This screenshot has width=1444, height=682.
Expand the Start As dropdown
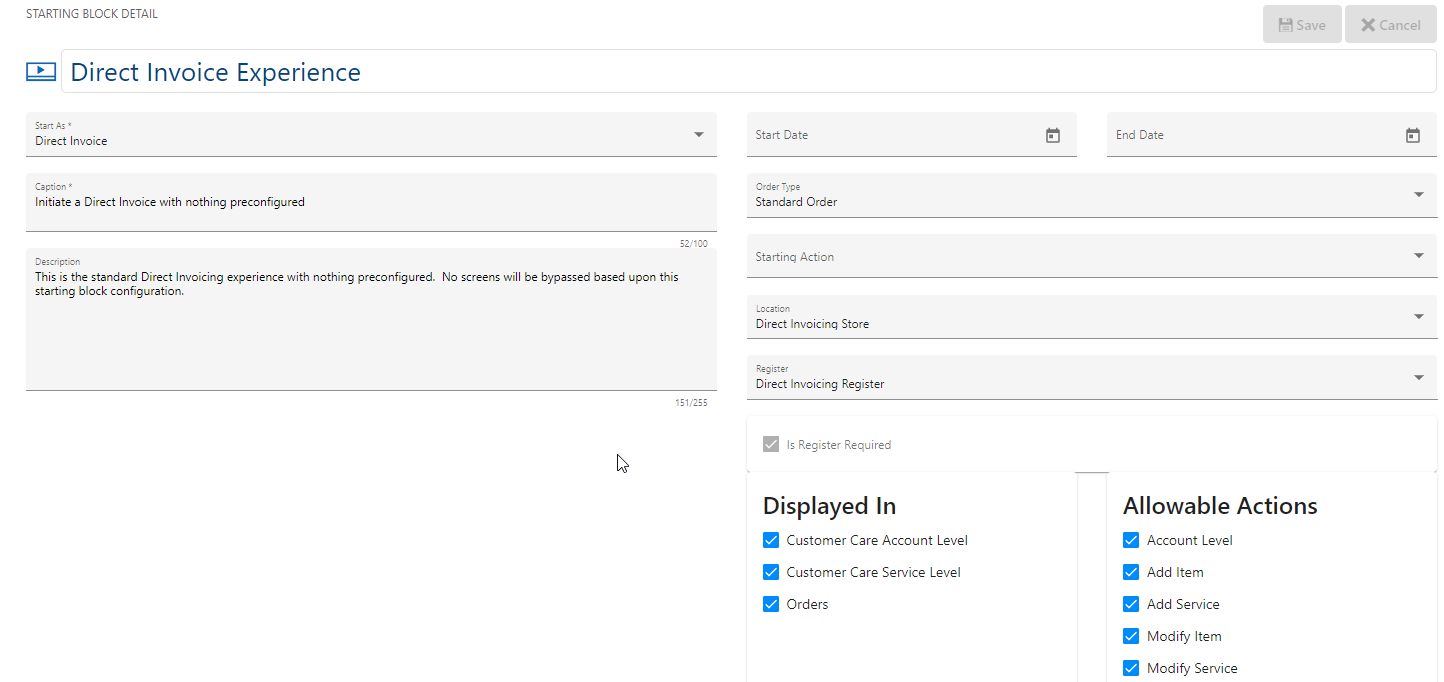(x=371, y=134)
